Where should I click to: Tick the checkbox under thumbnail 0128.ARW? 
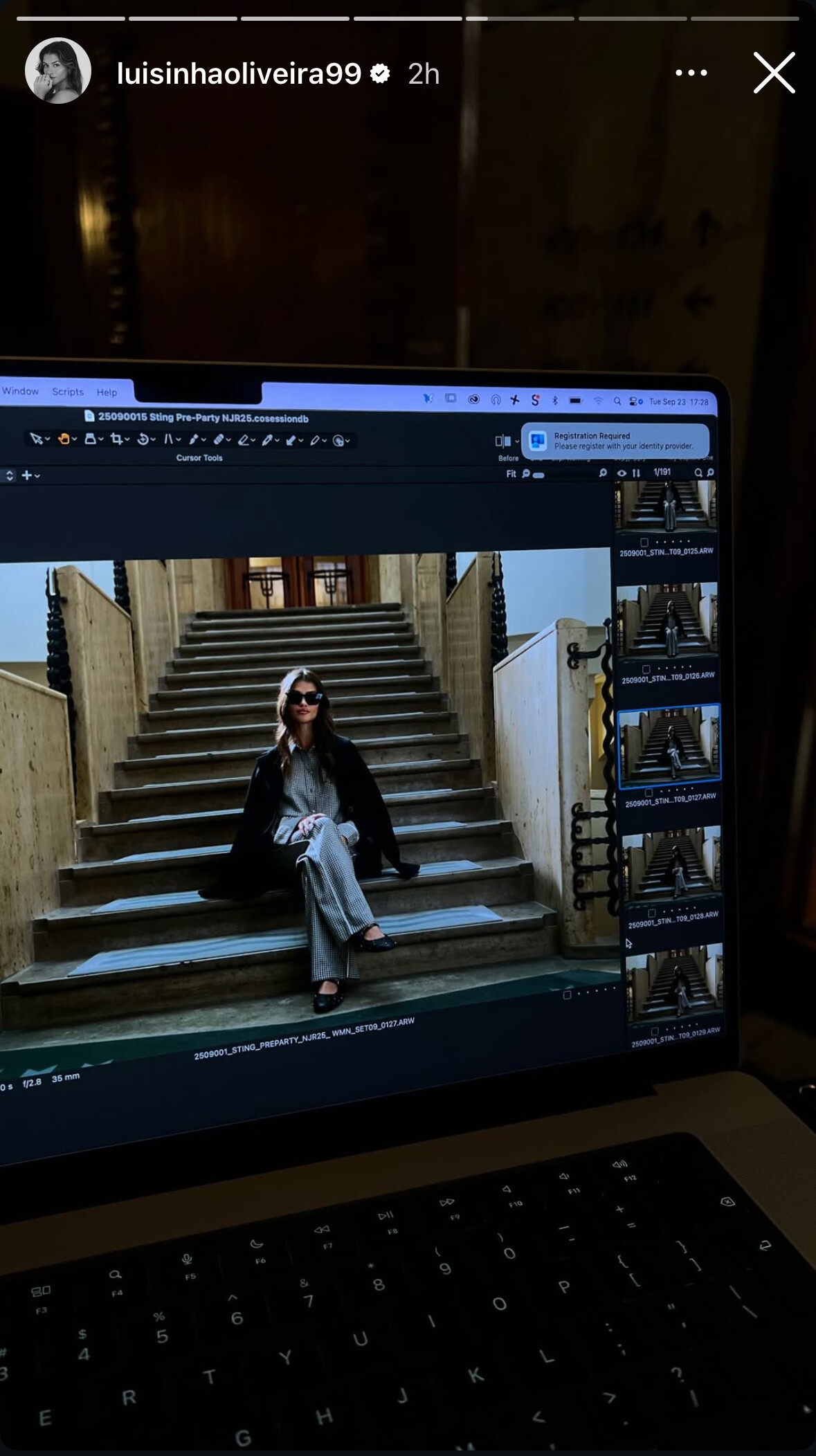[x=652, y=913]
